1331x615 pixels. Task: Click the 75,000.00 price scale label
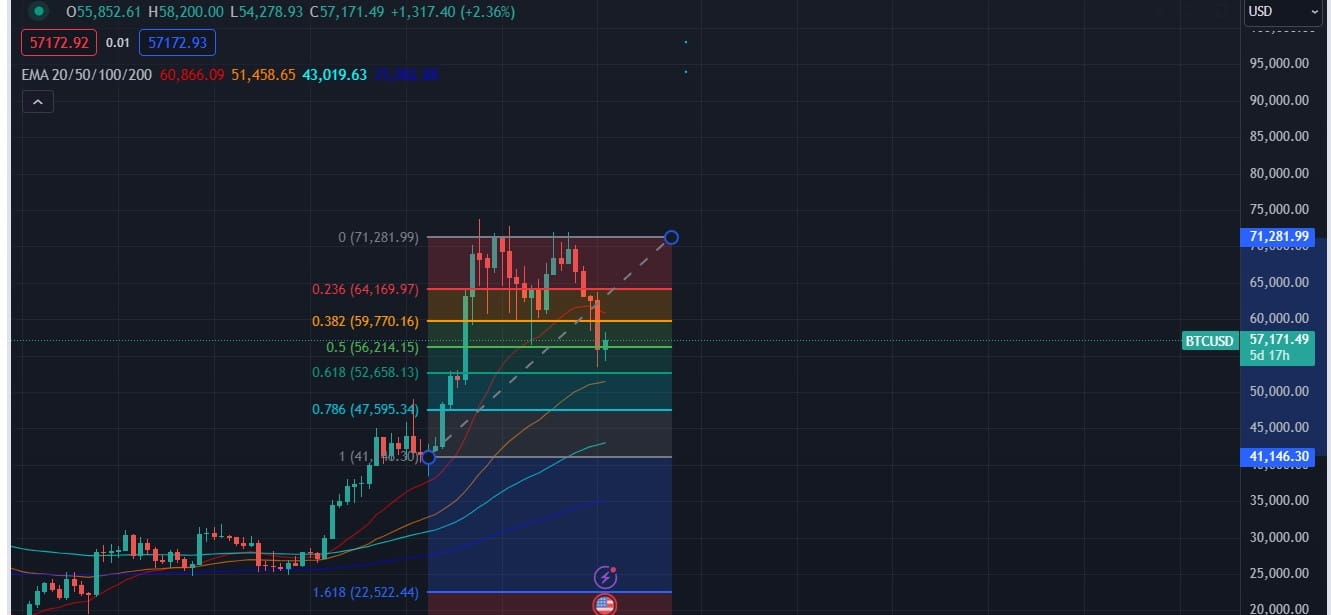click(x=1279, y=209)
